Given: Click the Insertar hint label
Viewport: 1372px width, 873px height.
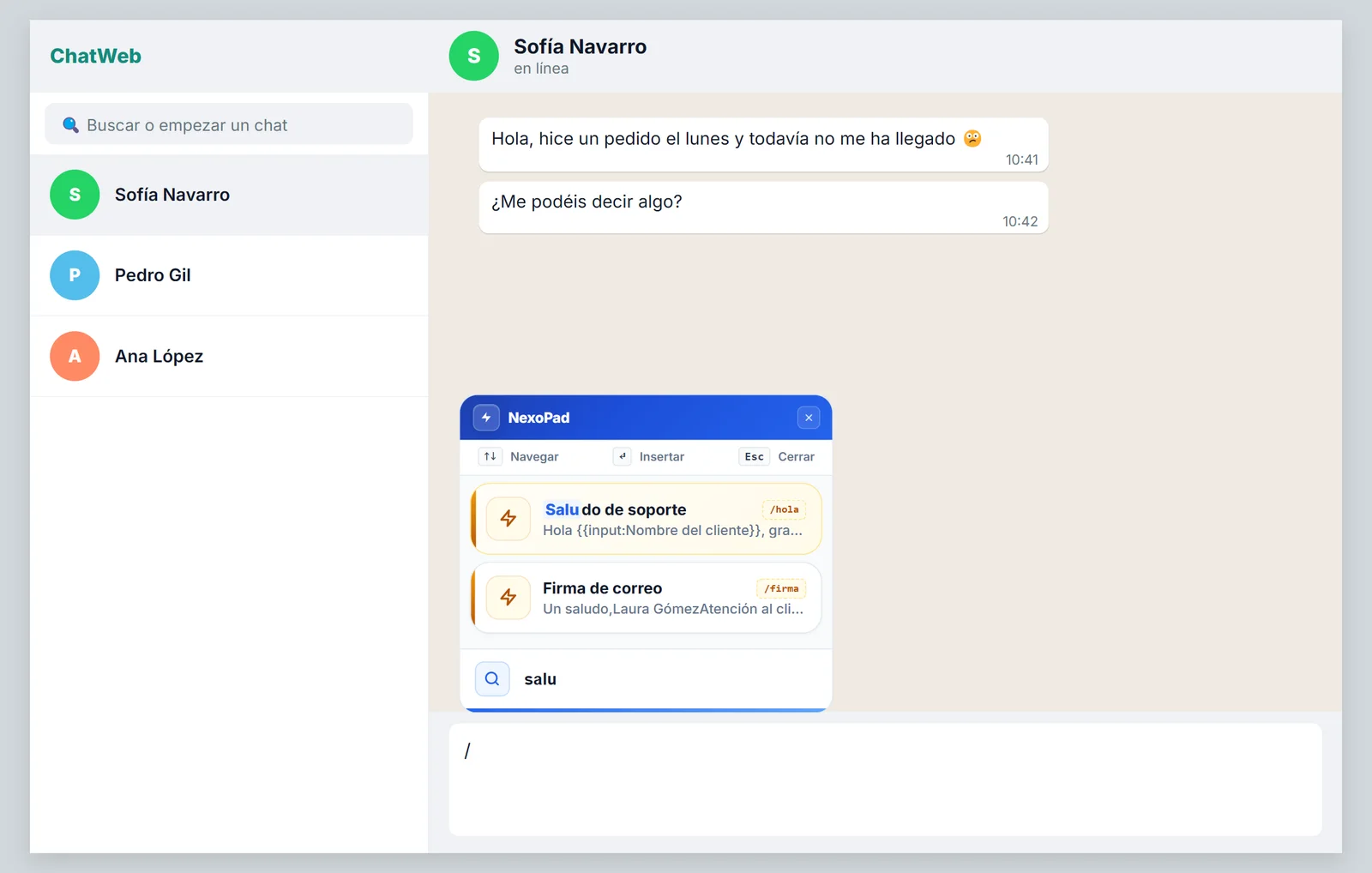Looking at the screenshot, I should [662, 457].
